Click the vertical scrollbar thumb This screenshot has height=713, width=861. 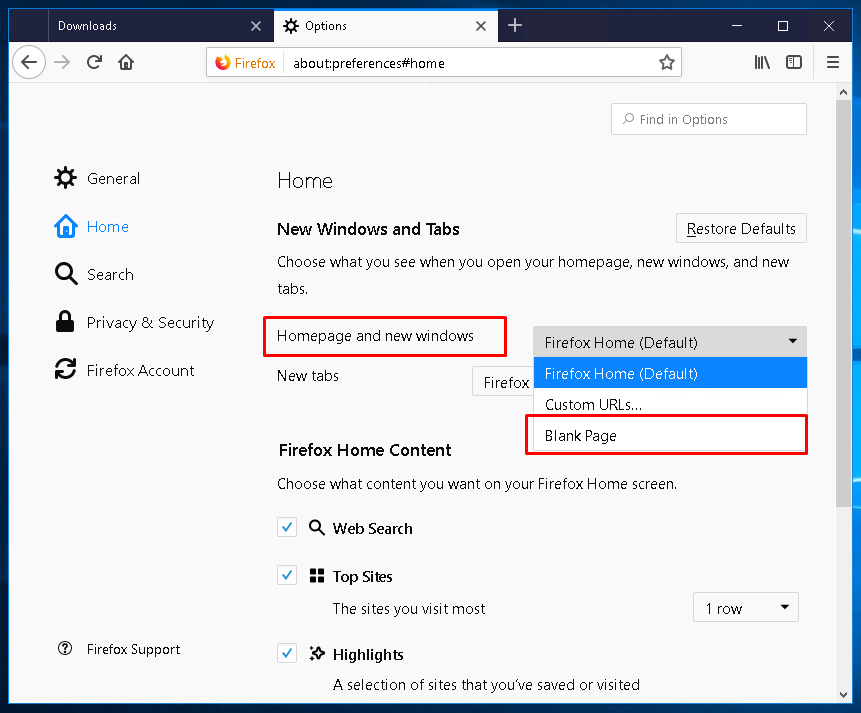[843, 303]
